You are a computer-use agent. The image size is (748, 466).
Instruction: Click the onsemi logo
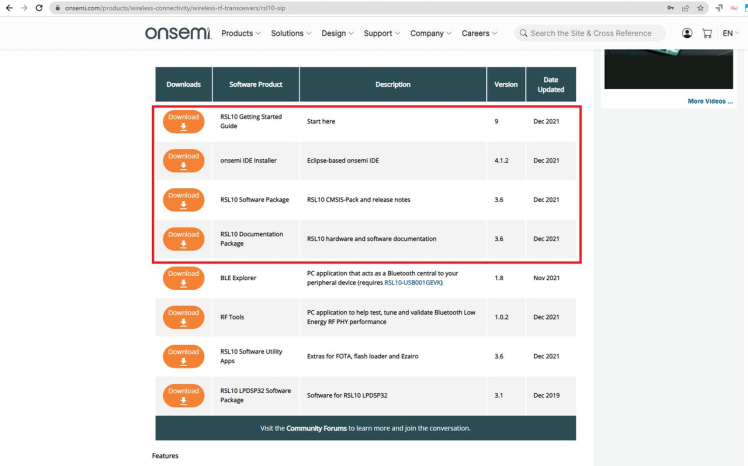click(x=178, y=33)
